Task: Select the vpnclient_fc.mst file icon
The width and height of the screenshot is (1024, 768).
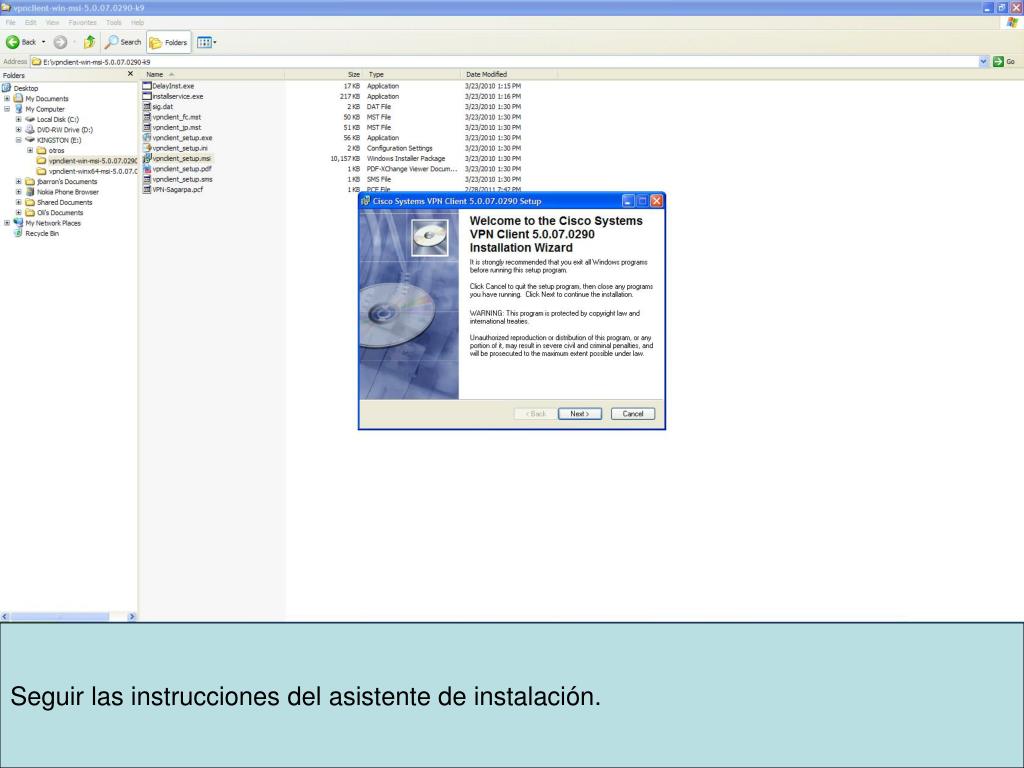Action: point(147,117)
